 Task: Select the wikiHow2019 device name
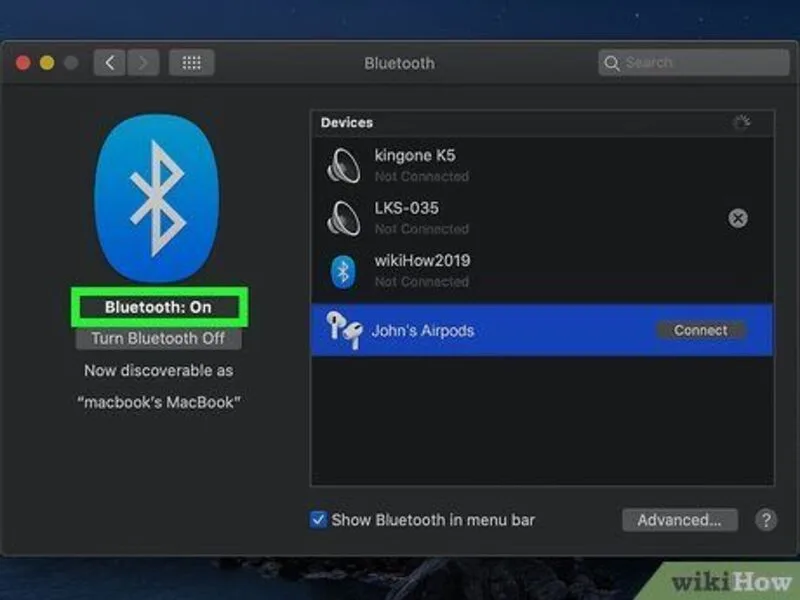[422, 261]
